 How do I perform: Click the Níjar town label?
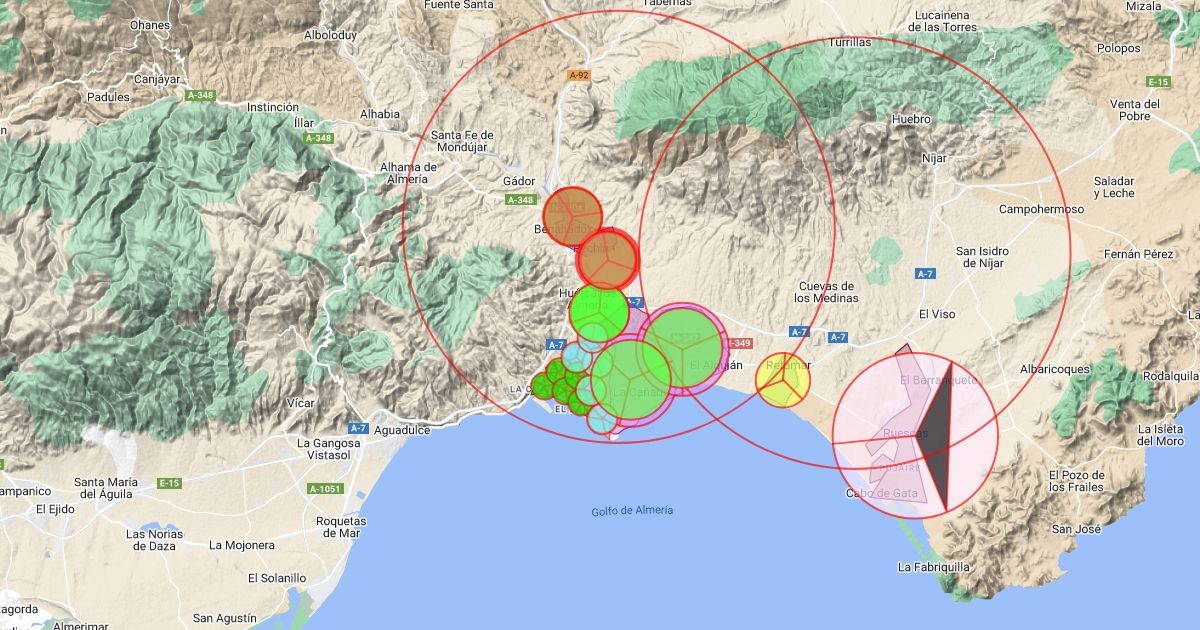pyautogui.click(x=934, y=158)
